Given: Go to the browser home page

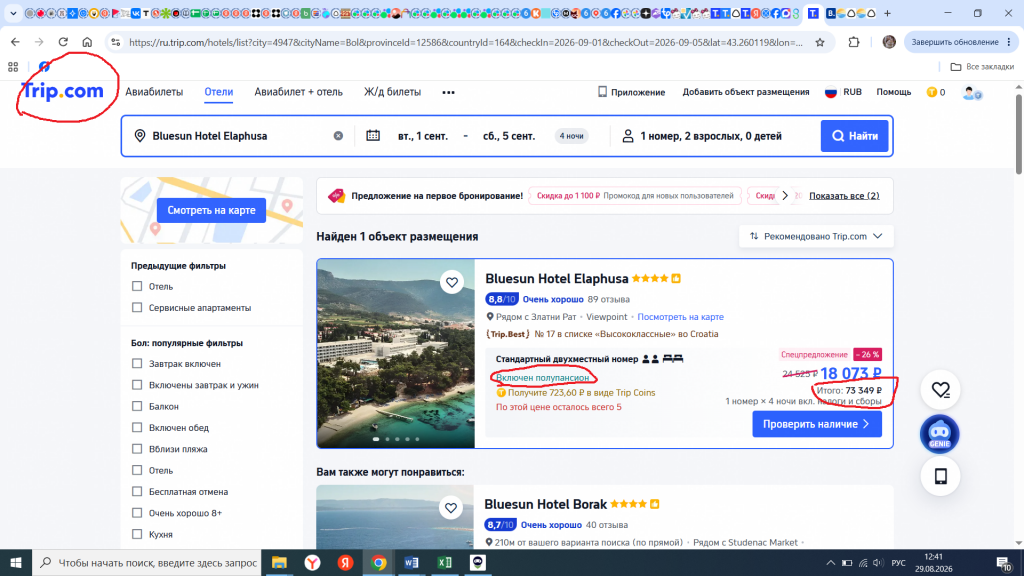Looking at the screenshot, I should [x=87, y=42].
